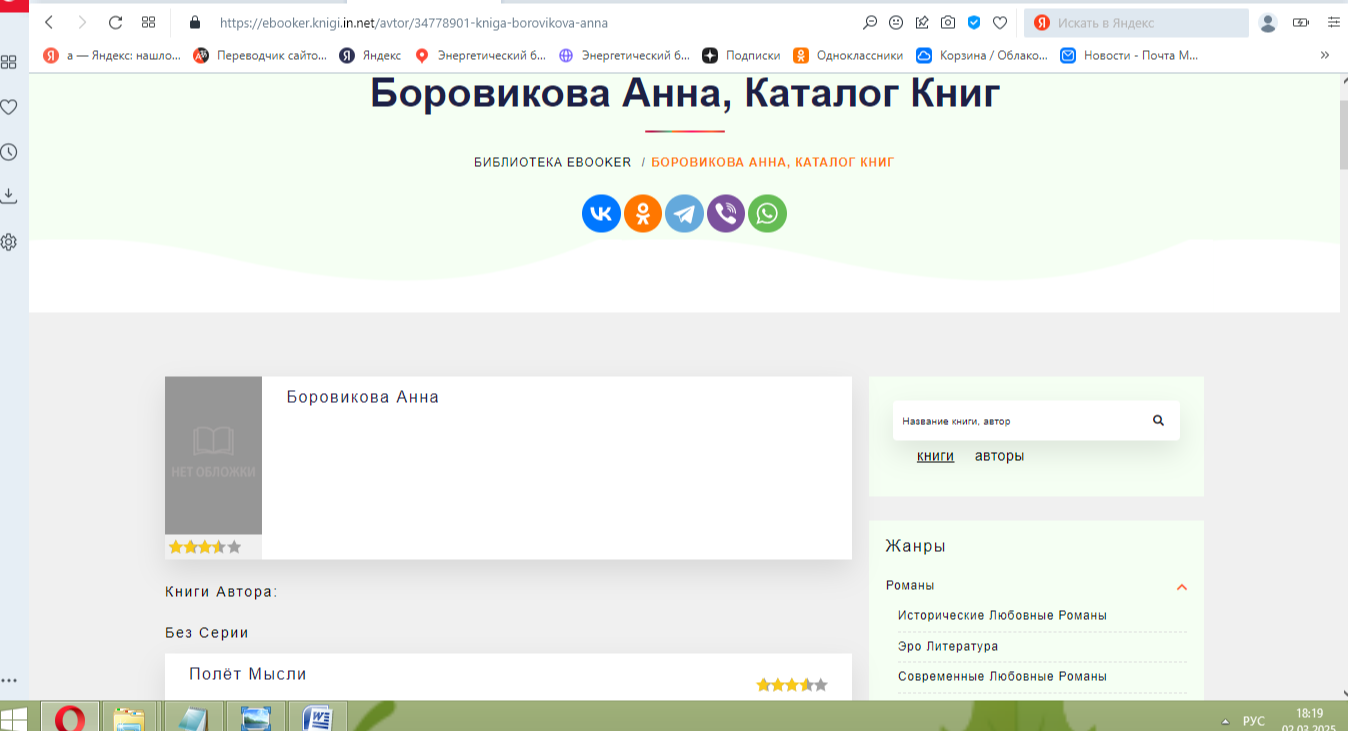1348x731 pixels.
Task: Open the Windows Start button
Action: click(x=15, y=718)
